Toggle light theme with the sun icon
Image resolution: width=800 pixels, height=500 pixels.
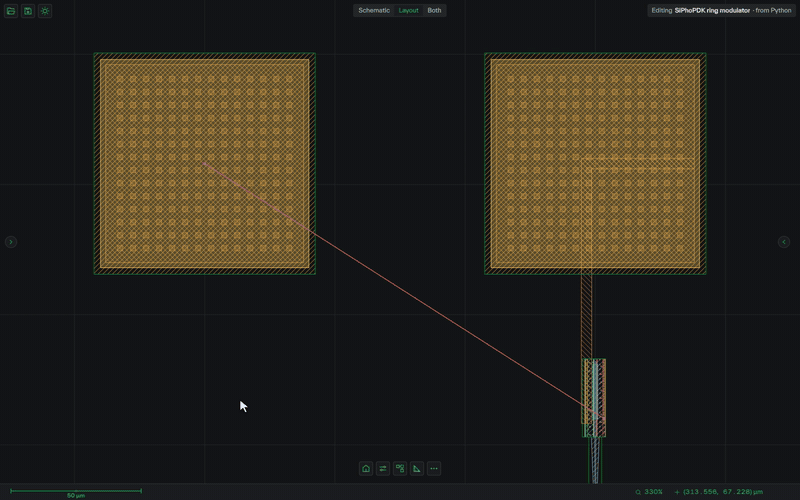click(45, 11)
